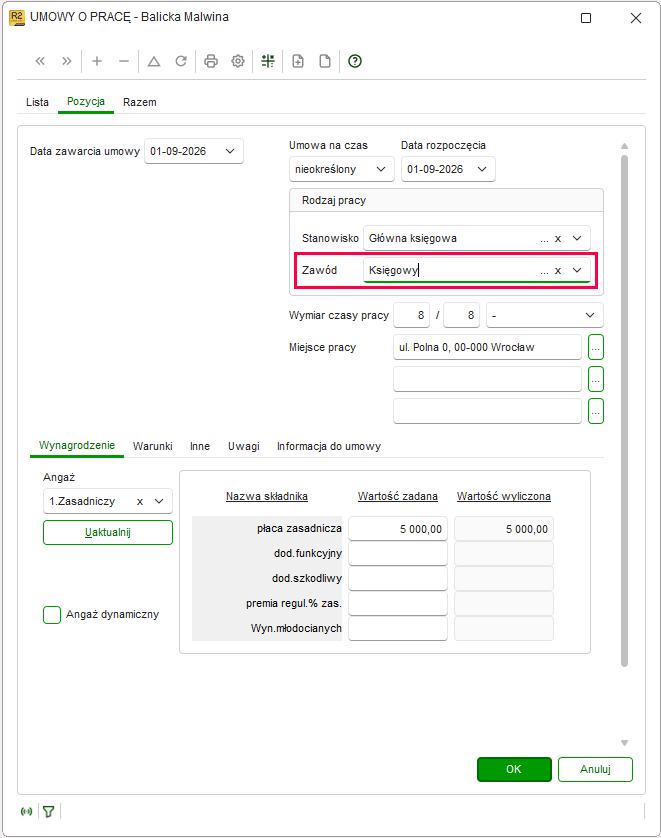
Task: Click dod.szkodliwy Wartość zadana field
Action: [398, 579]
